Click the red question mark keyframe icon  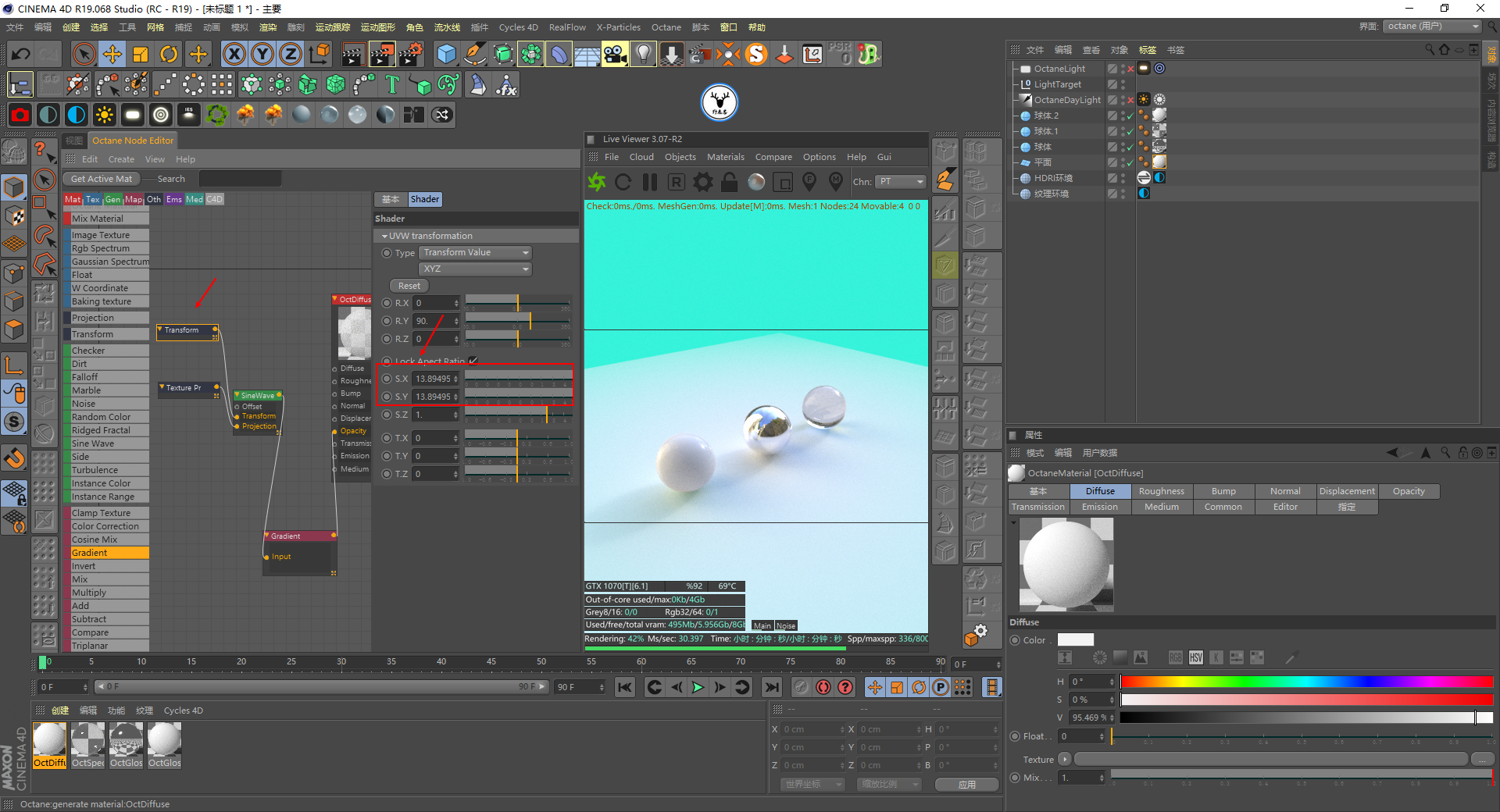click(846, 687)
